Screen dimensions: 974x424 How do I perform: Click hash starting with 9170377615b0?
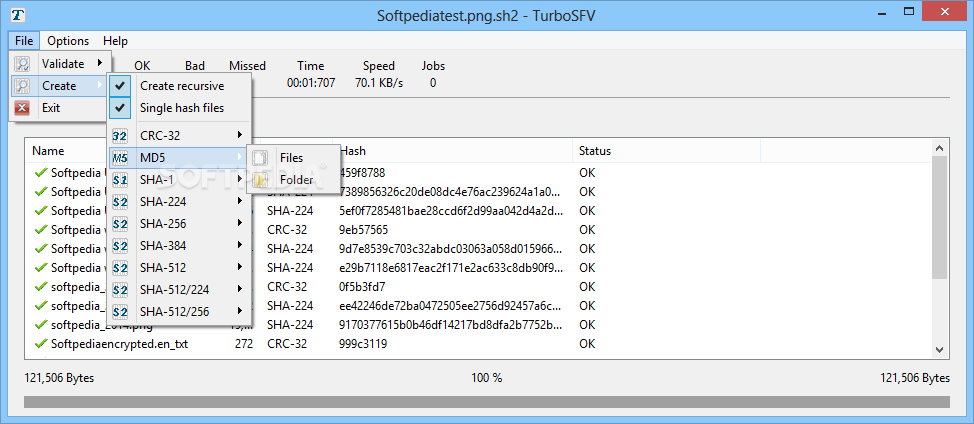pyautogui.click(x=451, y=325)
